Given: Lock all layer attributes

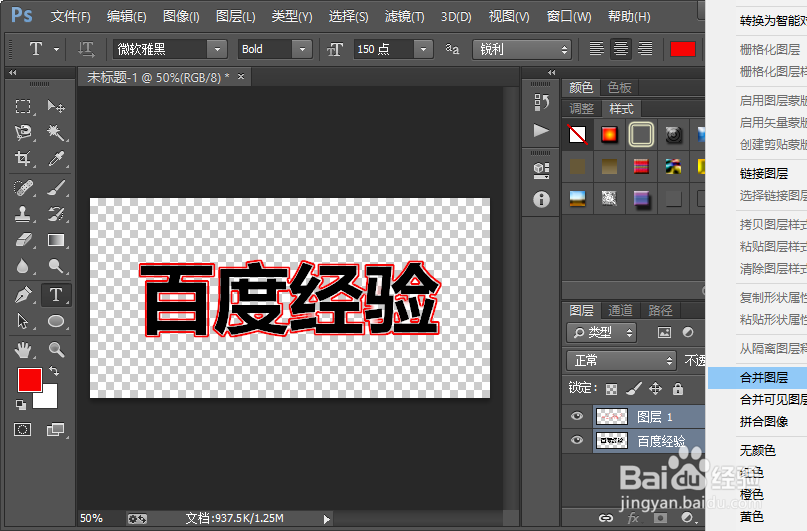Looking at the screenshot, I should coord(678,389).
